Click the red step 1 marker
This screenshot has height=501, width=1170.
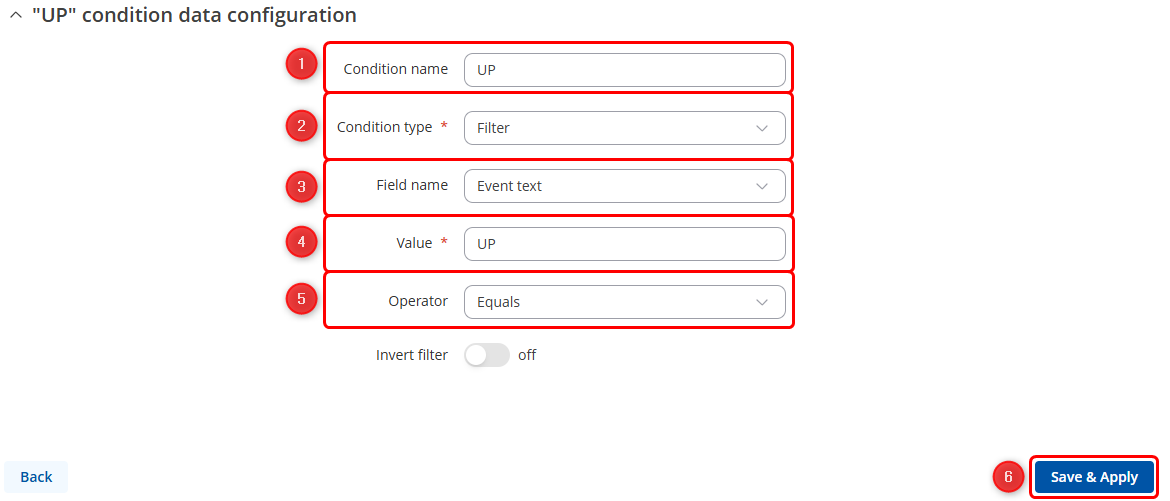click(301, 66)
